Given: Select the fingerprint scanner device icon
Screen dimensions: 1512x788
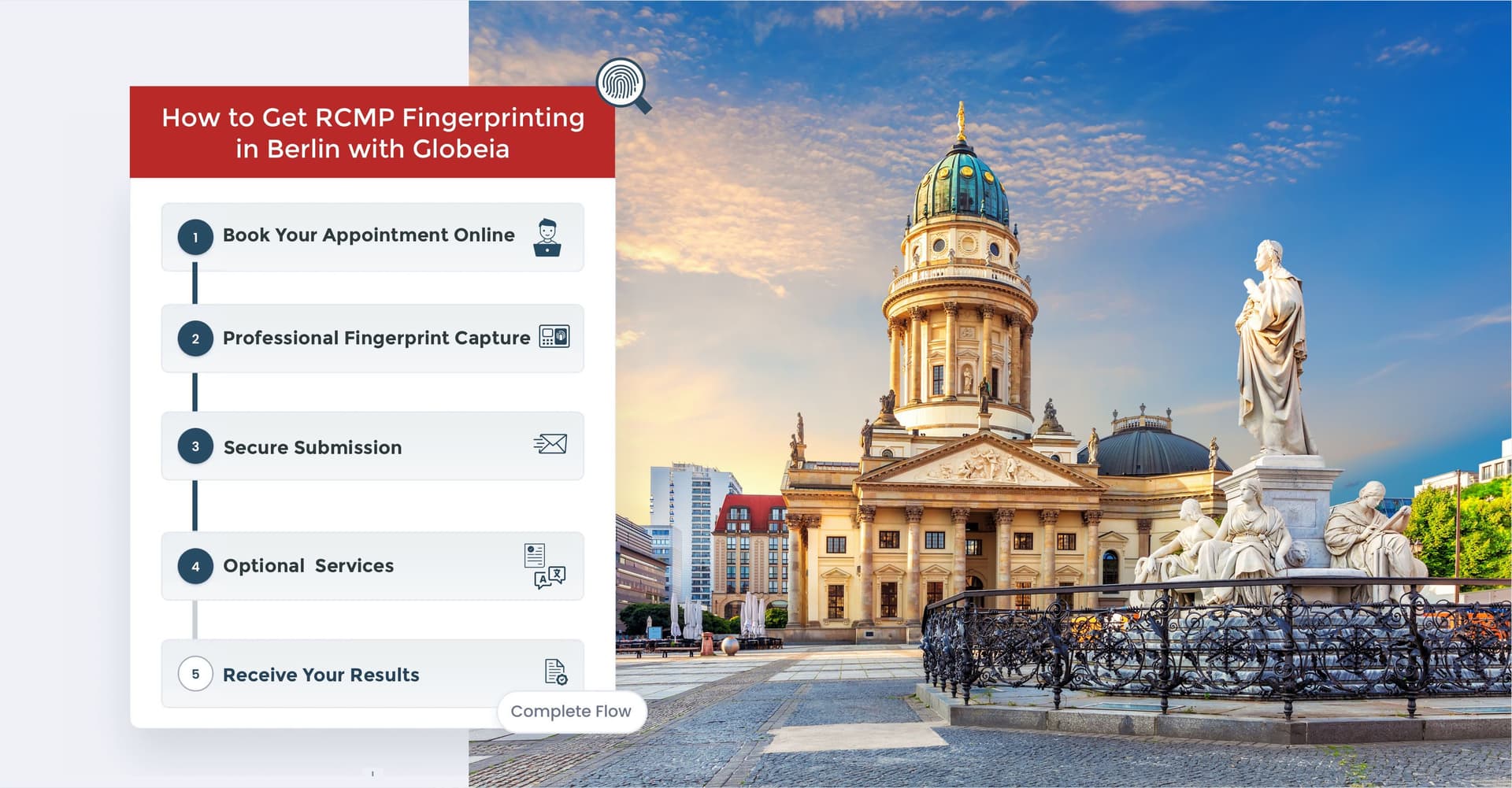Looking at the screenshot, I should pyautogui.click(x=554, y=337).
